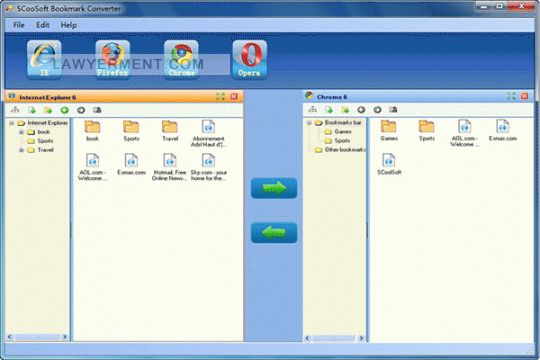Close the Internet Explorer 6 panel
This screenshot has height=360, width=540.
click(x=234, y=96)
